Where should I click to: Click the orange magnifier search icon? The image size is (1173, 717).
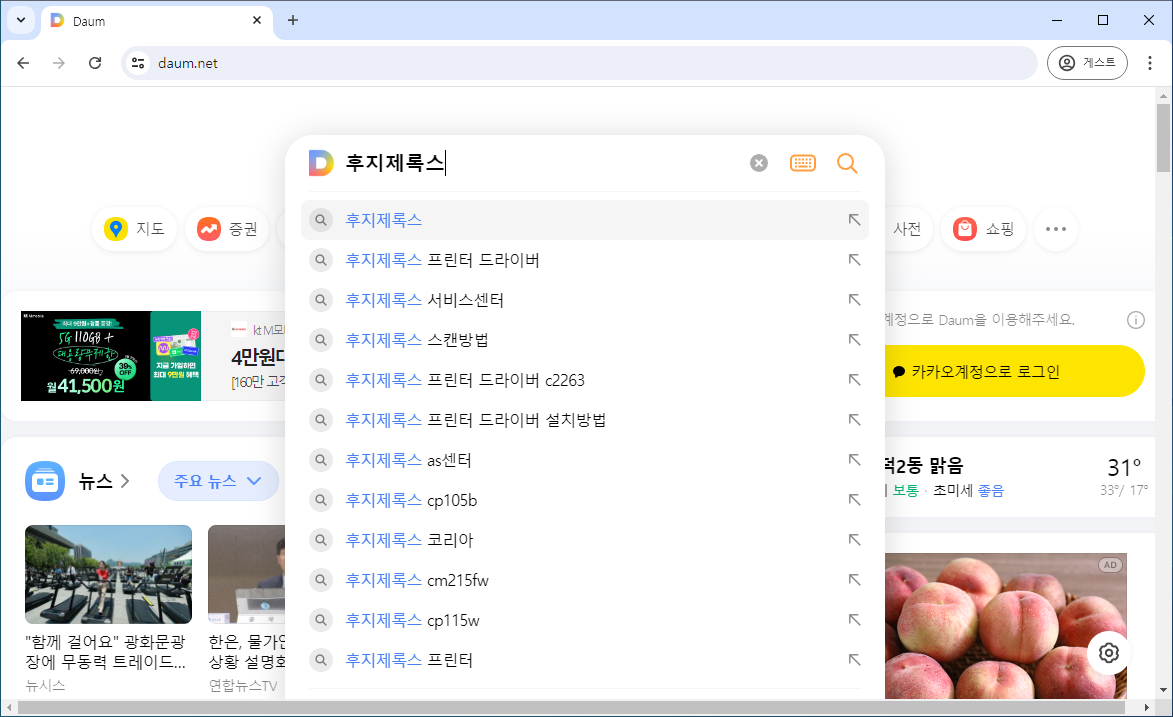[847, 163]
